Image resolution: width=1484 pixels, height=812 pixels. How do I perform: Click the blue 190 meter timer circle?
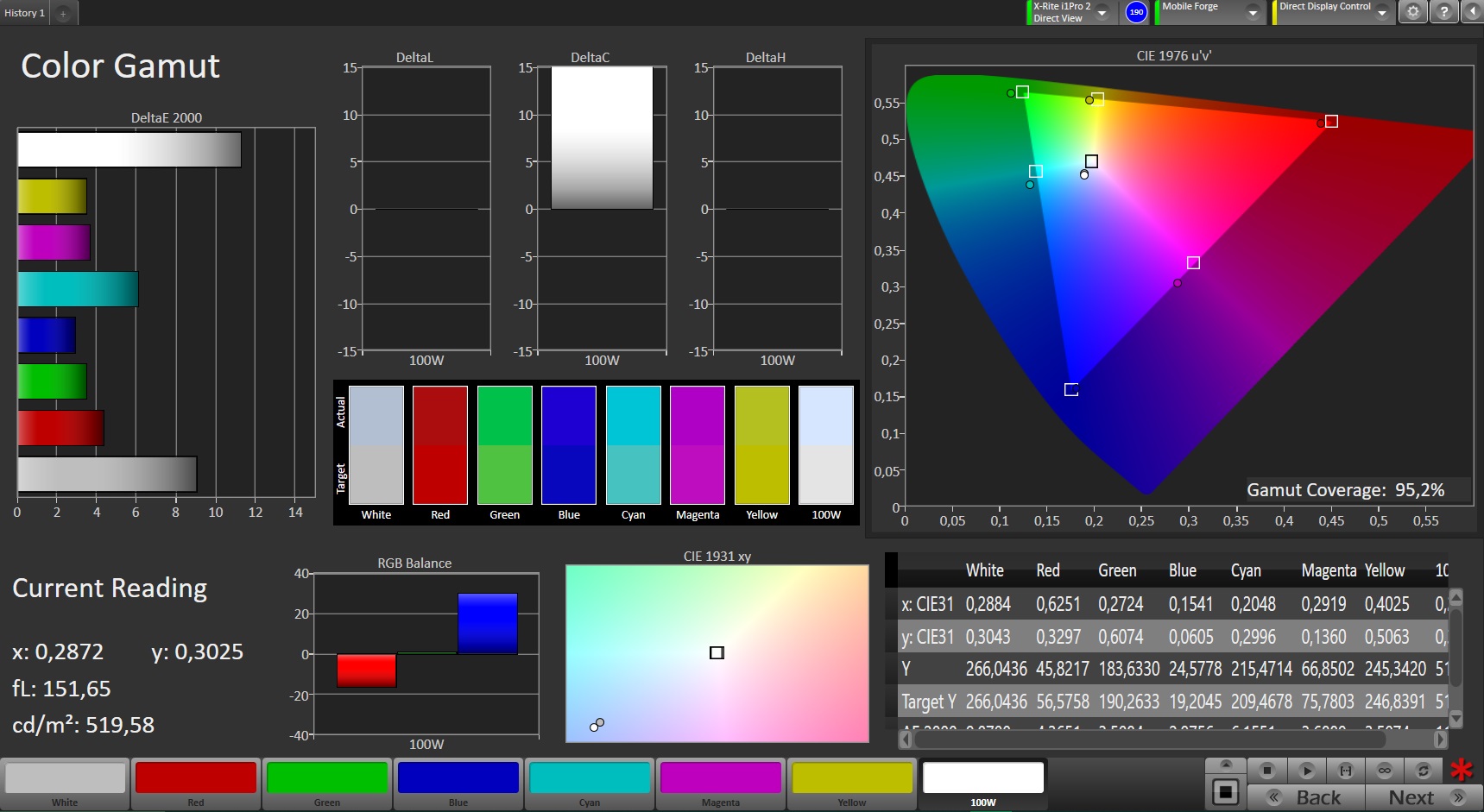click(x=1136, y=12)
